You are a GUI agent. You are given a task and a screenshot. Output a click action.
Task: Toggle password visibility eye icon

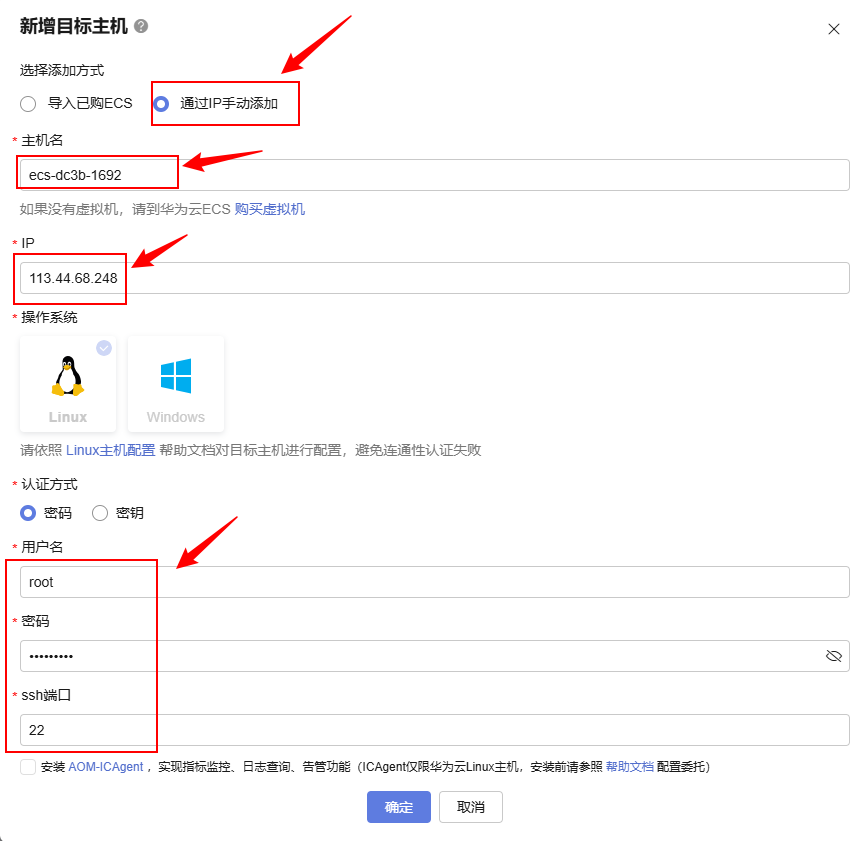coord(833,656)
